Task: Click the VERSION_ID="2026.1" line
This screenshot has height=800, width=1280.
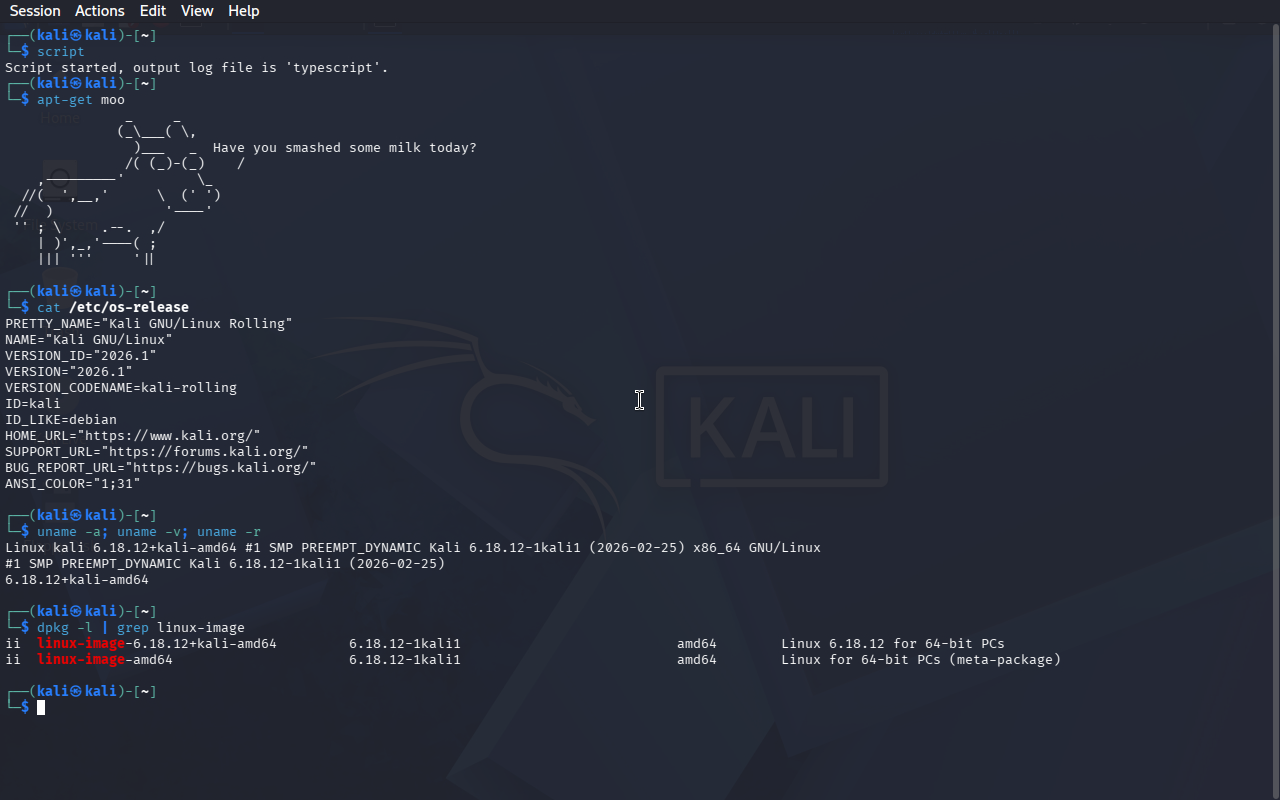Action: click(81, 356)
